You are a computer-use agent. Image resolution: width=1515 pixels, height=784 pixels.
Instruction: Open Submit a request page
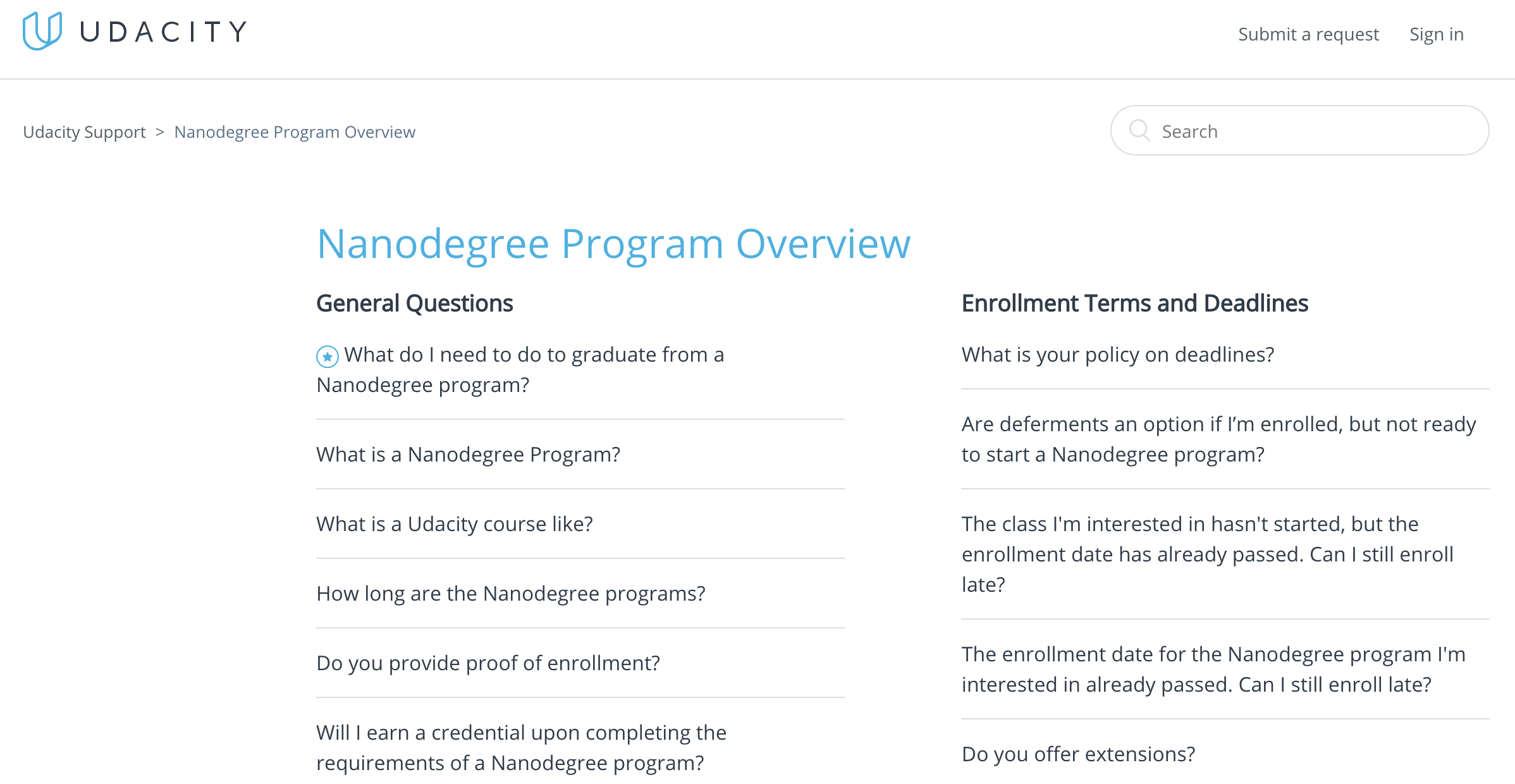(1308, 34)
